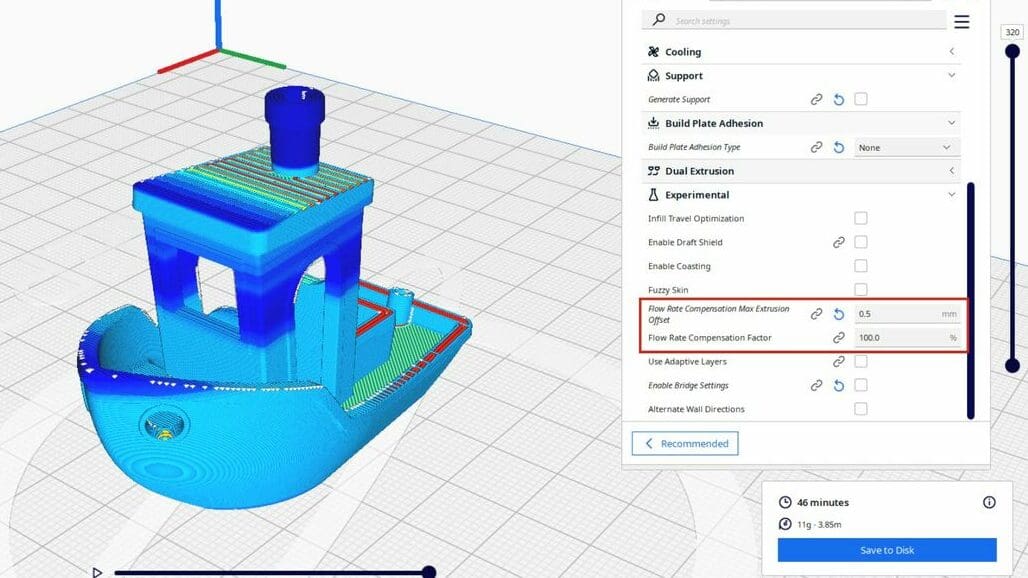Click the Build Plate Adhesion icon
This screenshot has height=578, width=1028.
point(653,123)
